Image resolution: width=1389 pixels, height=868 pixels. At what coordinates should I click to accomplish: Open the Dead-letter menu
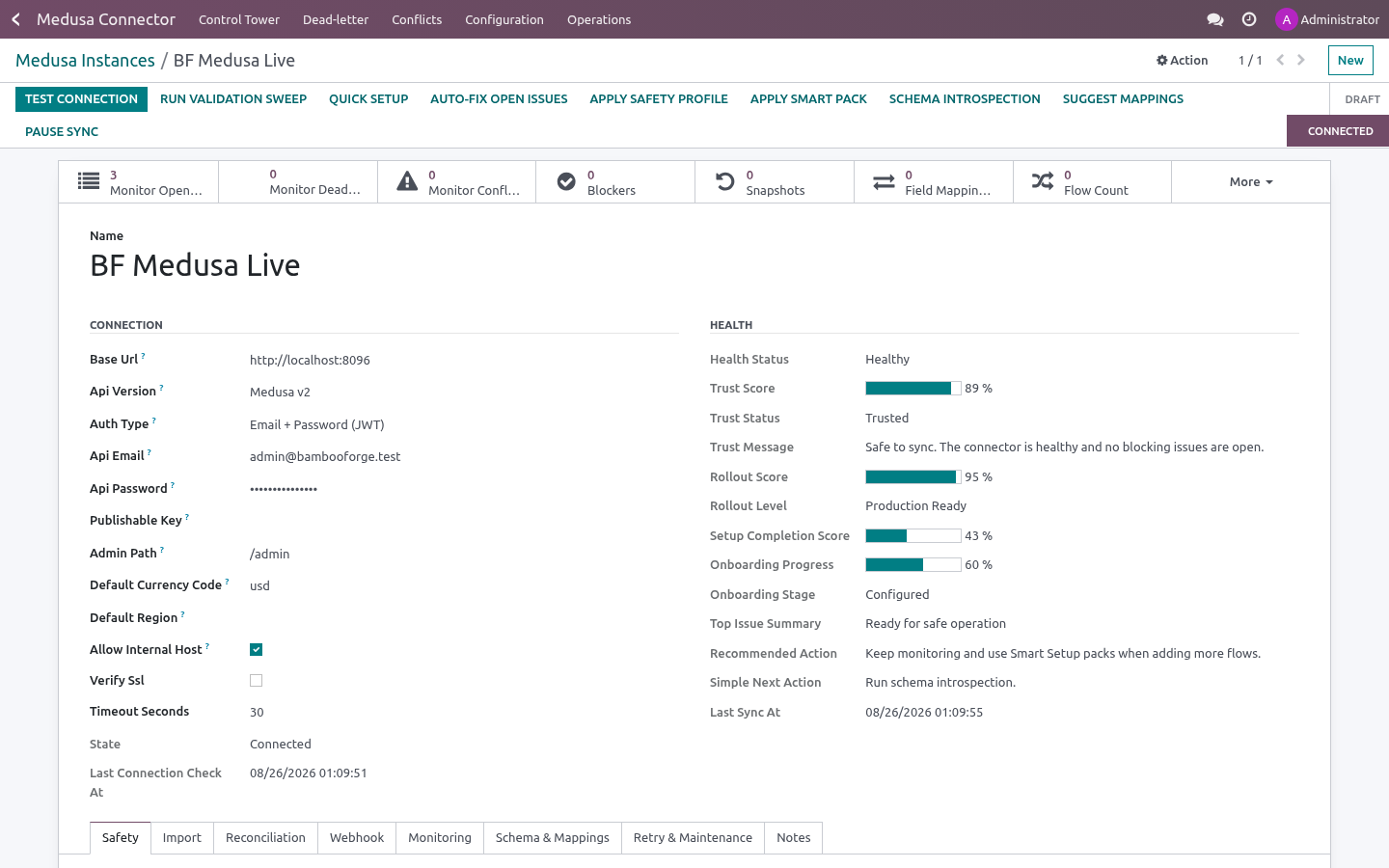point(336,19)
